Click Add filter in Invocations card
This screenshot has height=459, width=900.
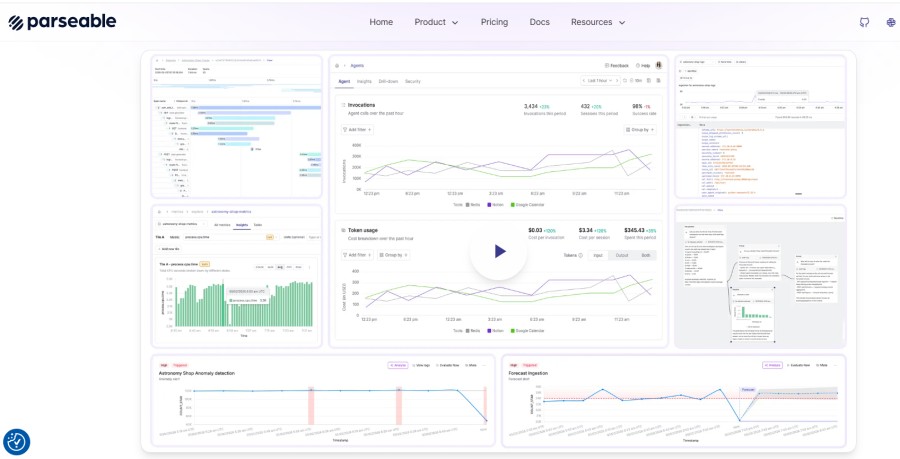(x=357, y=130)
